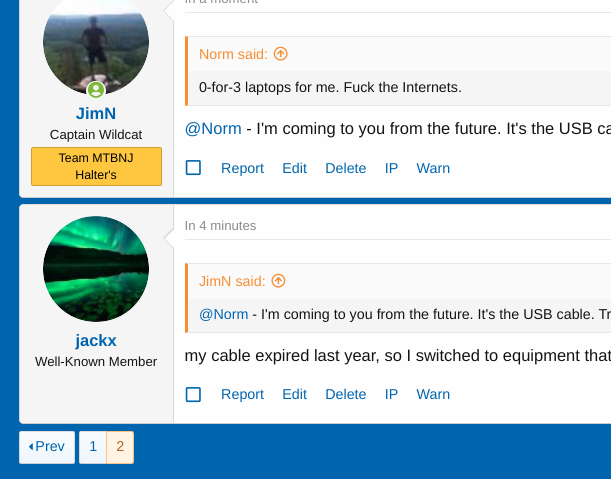Go to the Prev page
This screenshot has width=611, height=479.
pyautogui.click(x=47, y=447)
